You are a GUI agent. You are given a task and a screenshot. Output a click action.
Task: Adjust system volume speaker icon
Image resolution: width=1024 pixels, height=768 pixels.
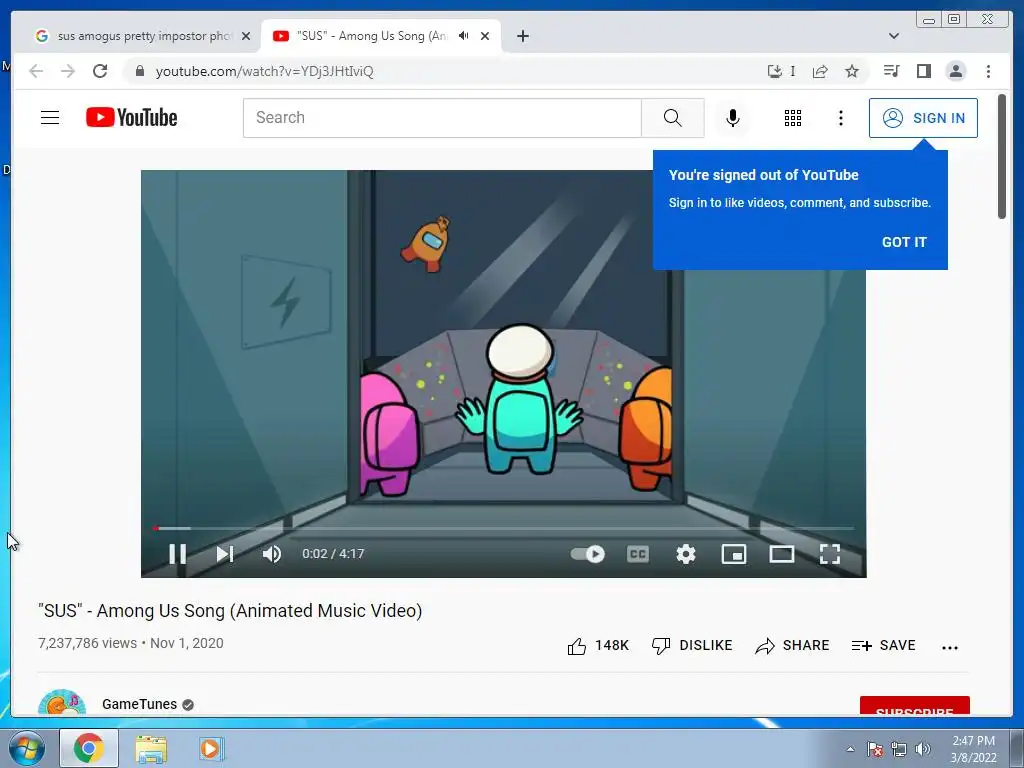pos(923,749)
